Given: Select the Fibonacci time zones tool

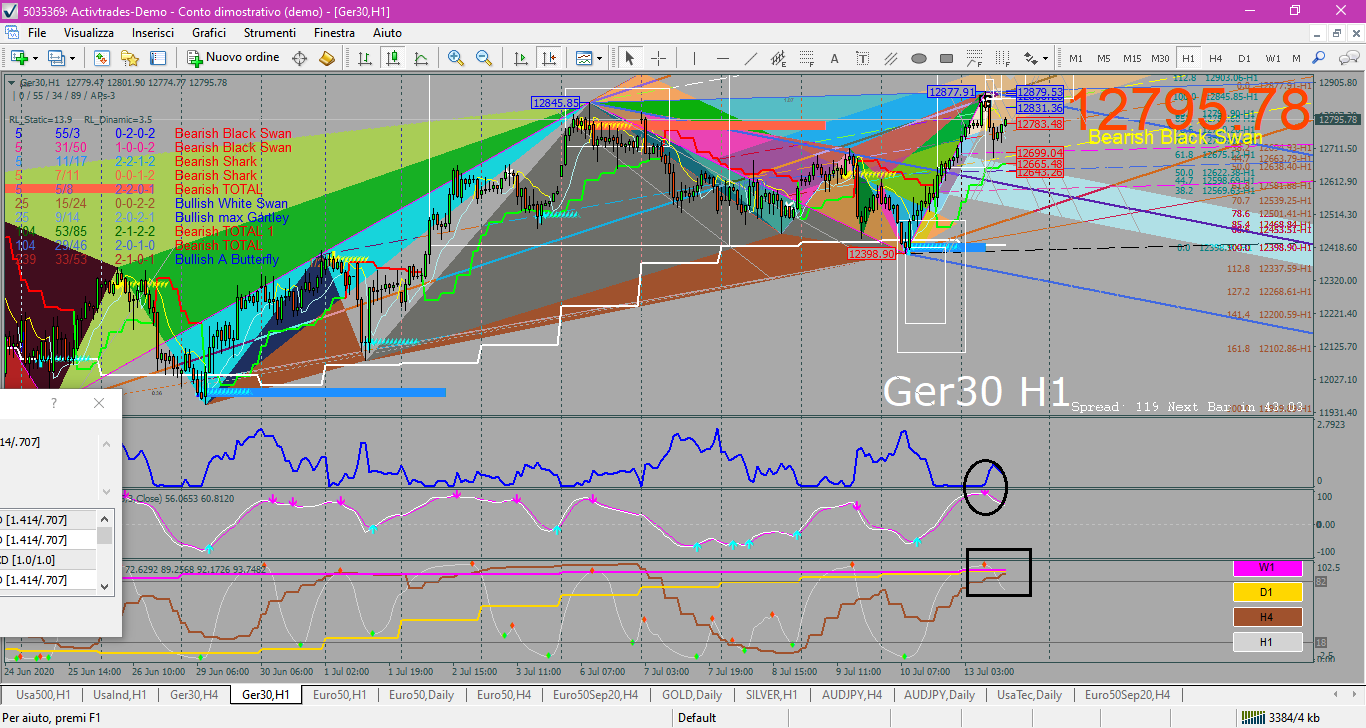Looking at the screenshot, I should click(x=1003, y=58).
